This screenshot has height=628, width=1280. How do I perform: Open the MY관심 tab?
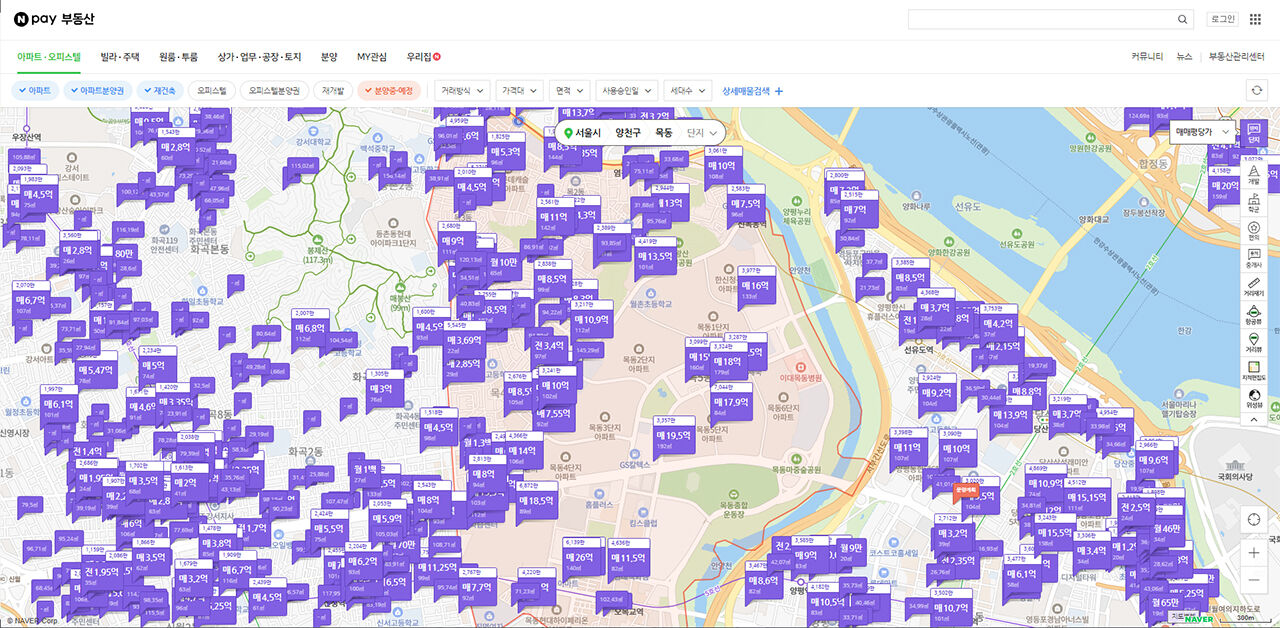[x=372, y=57]
